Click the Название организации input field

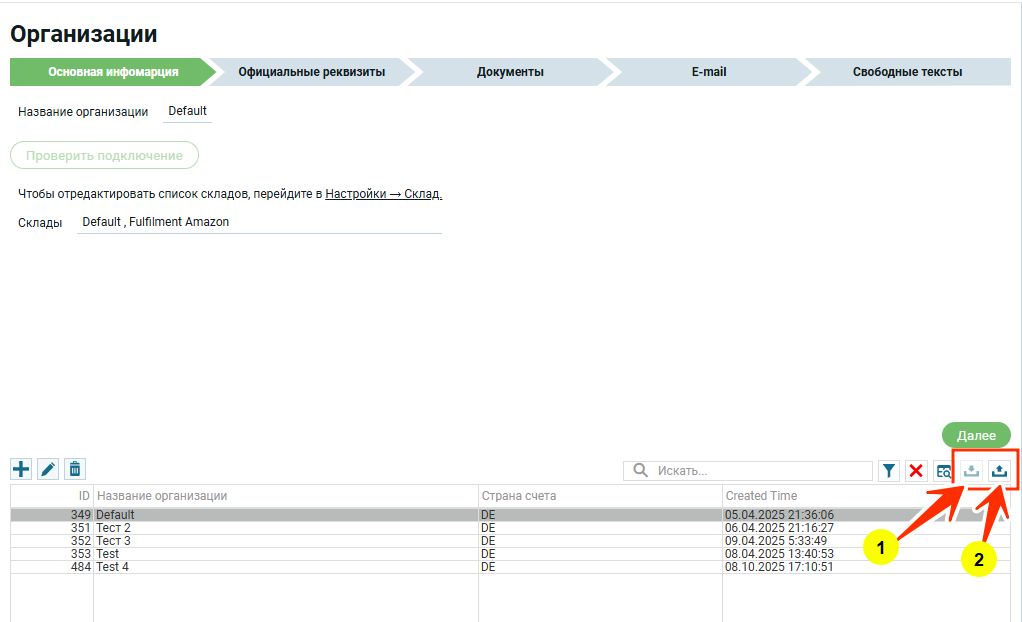coord(187,112)
